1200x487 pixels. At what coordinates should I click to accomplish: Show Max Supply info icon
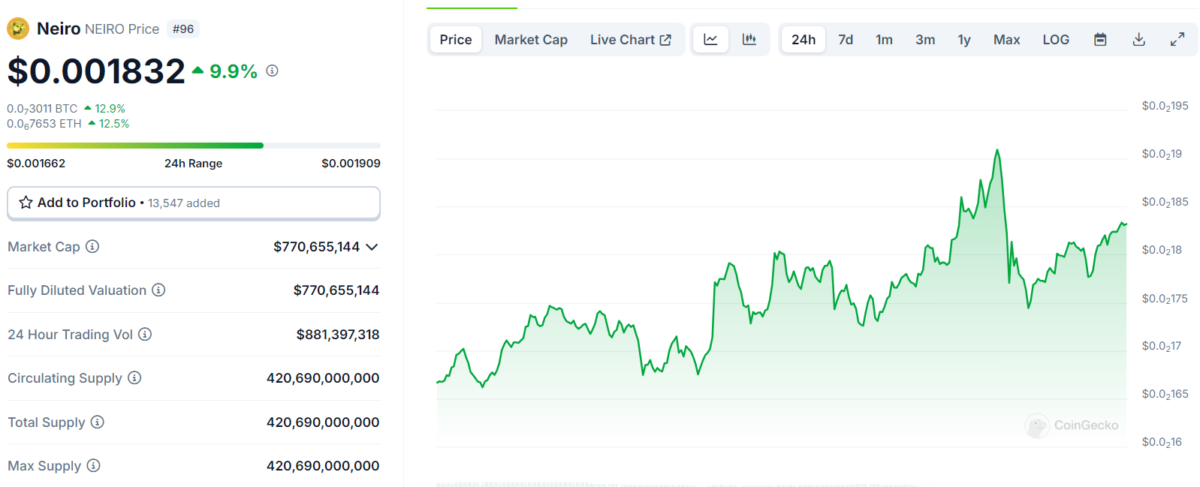(x=92, y=466)
